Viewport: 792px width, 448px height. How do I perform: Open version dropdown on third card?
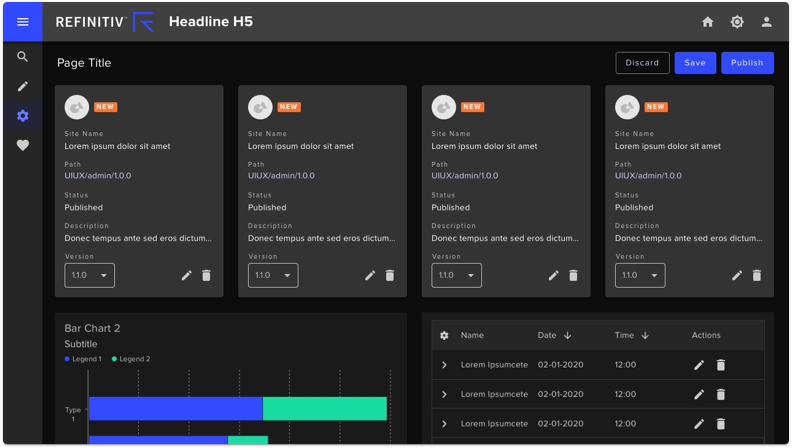456,275
